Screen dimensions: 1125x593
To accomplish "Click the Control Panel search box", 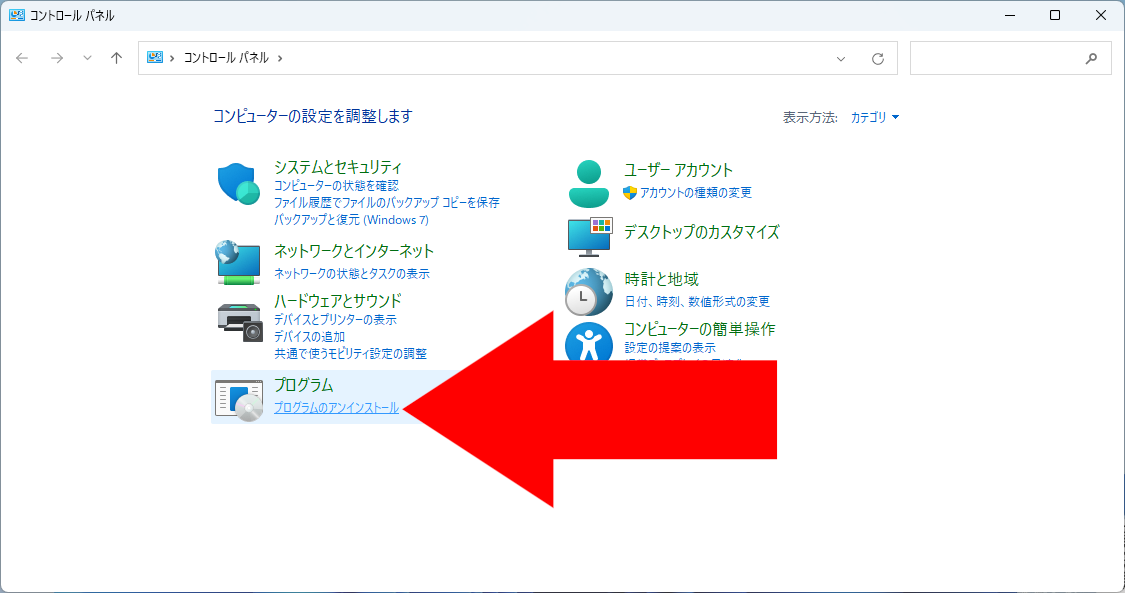I will [x=995, y=58].
